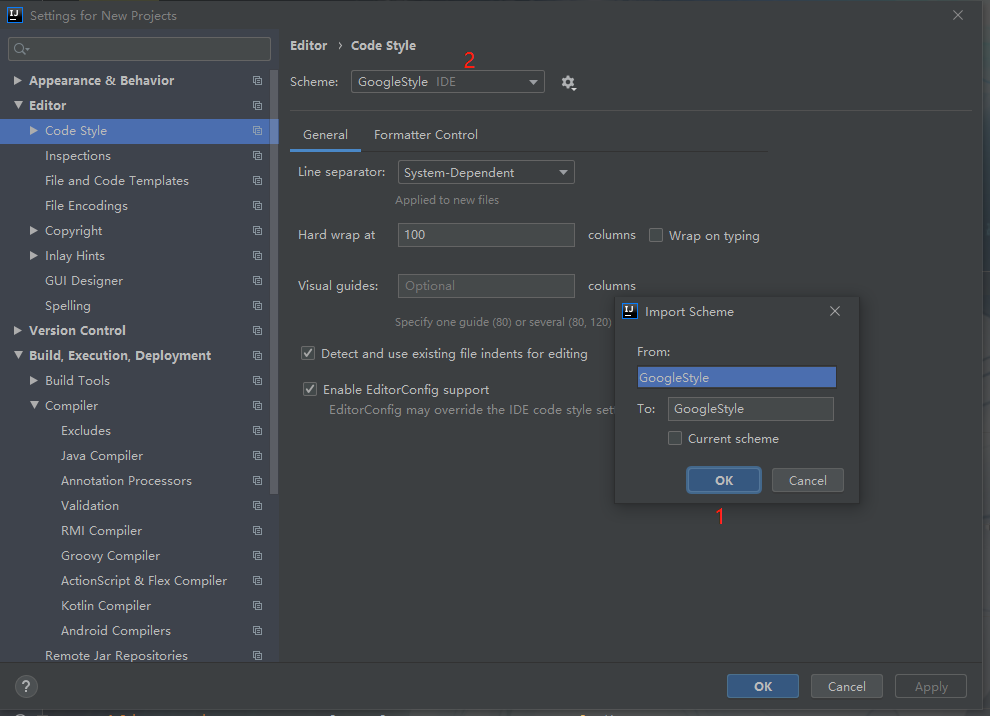This screenshot has height=716, width=990.
Task: Enable the Wrap on typing checkbox
Action: (656, 236)
